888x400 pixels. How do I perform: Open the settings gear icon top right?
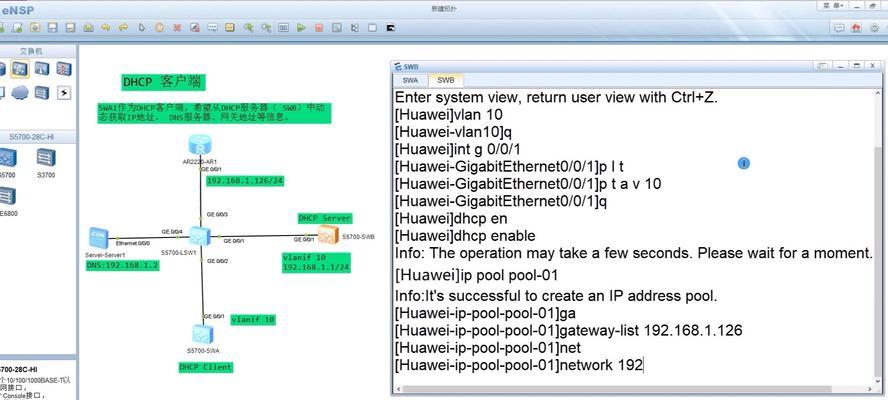(x=873, y=27)
